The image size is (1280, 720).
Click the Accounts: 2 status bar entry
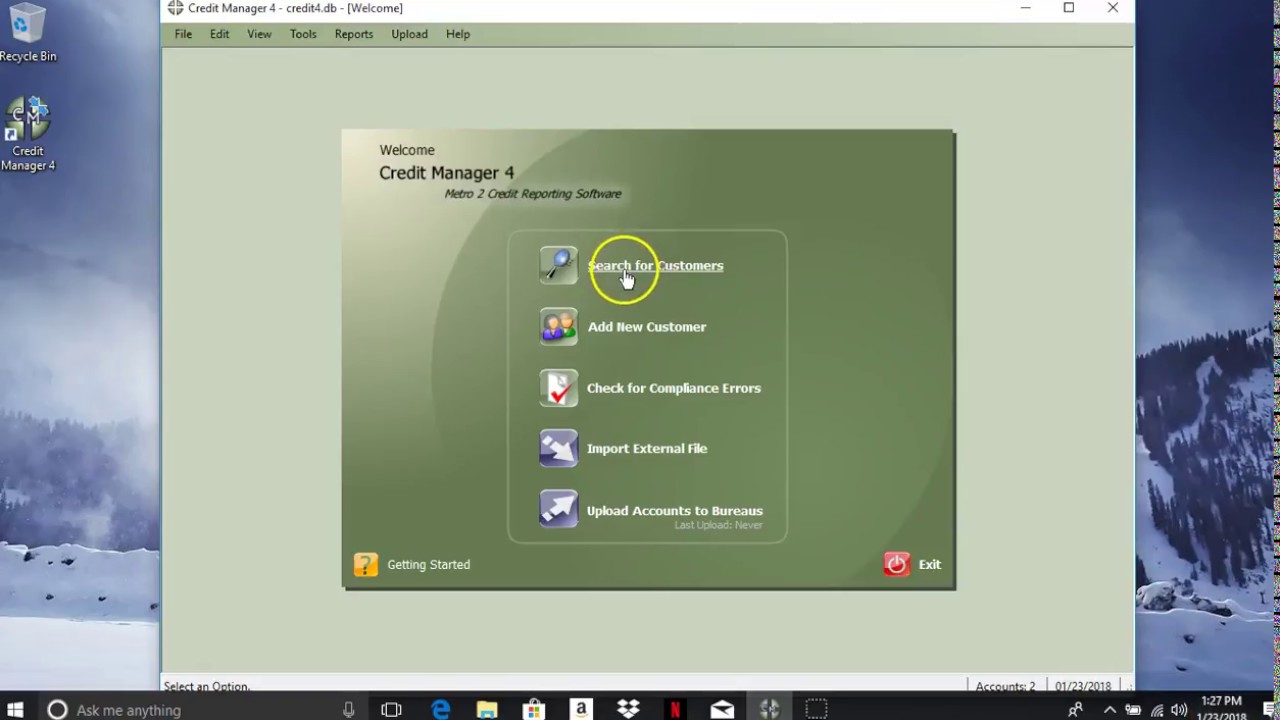[x=1005, y=687]
